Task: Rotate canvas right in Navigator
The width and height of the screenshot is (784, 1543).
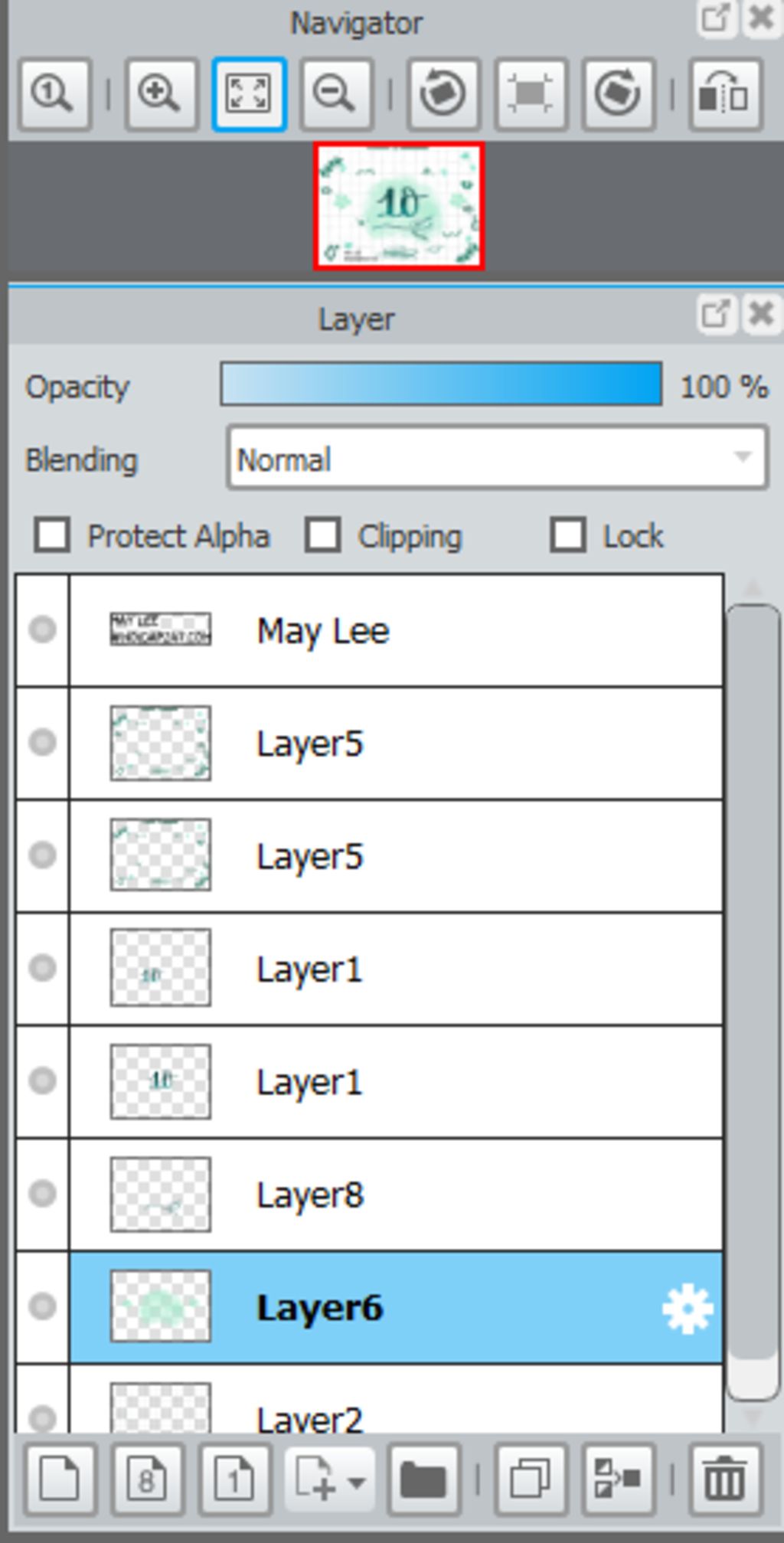Action: (x=619, y=94)
